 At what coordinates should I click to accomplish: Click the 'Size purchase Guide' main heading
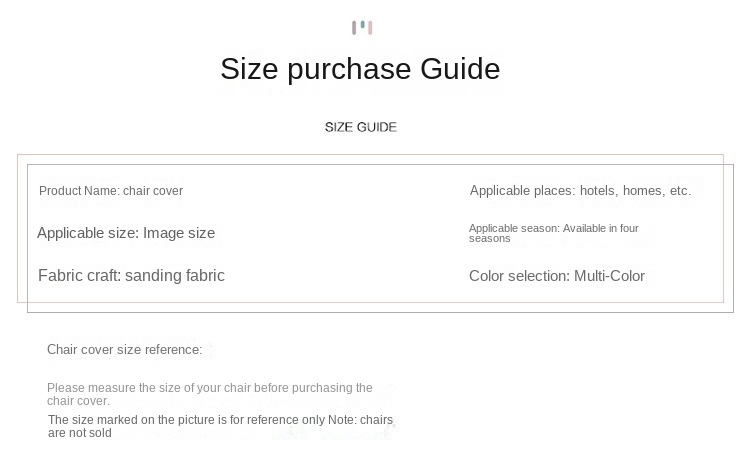point(360,69)
